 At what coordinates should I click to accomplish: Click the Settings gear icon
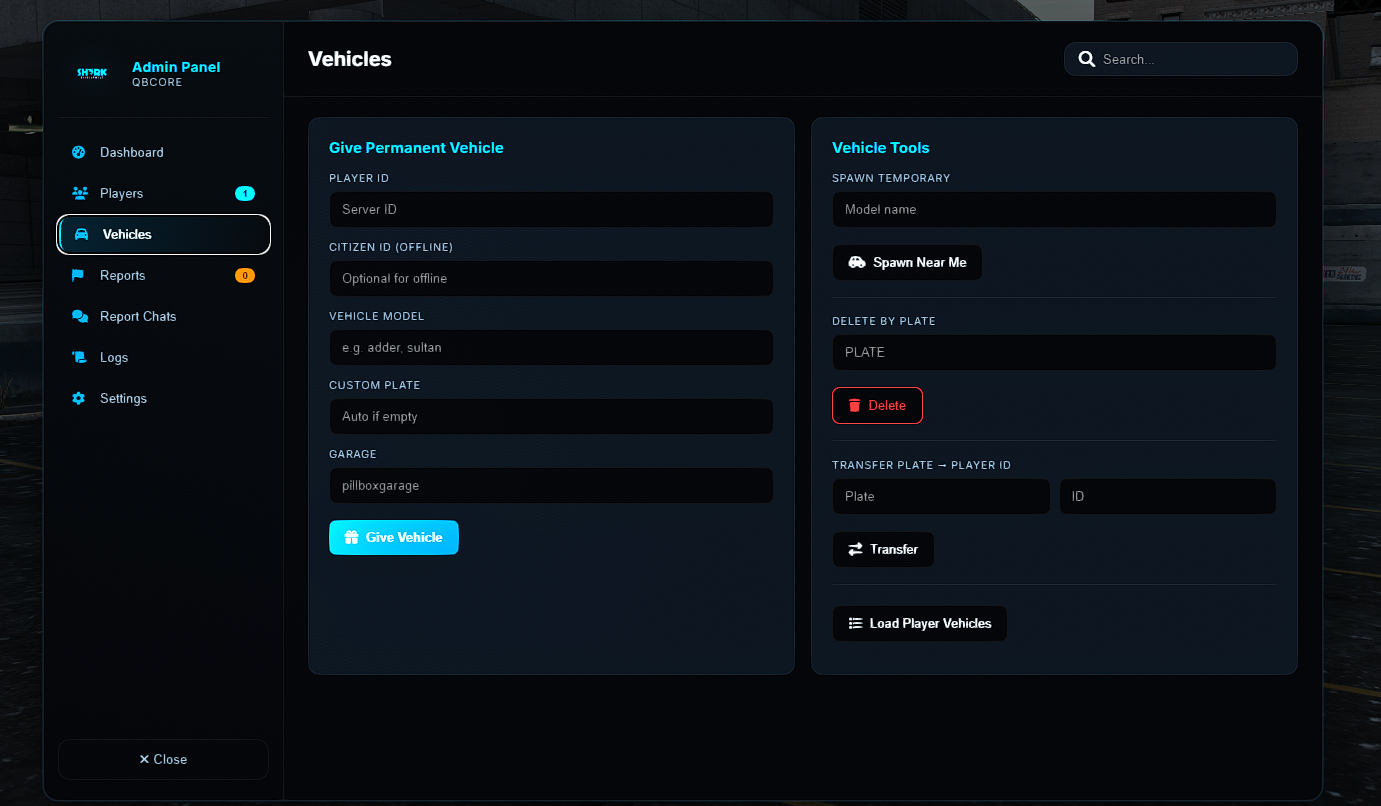pos(79,398)
